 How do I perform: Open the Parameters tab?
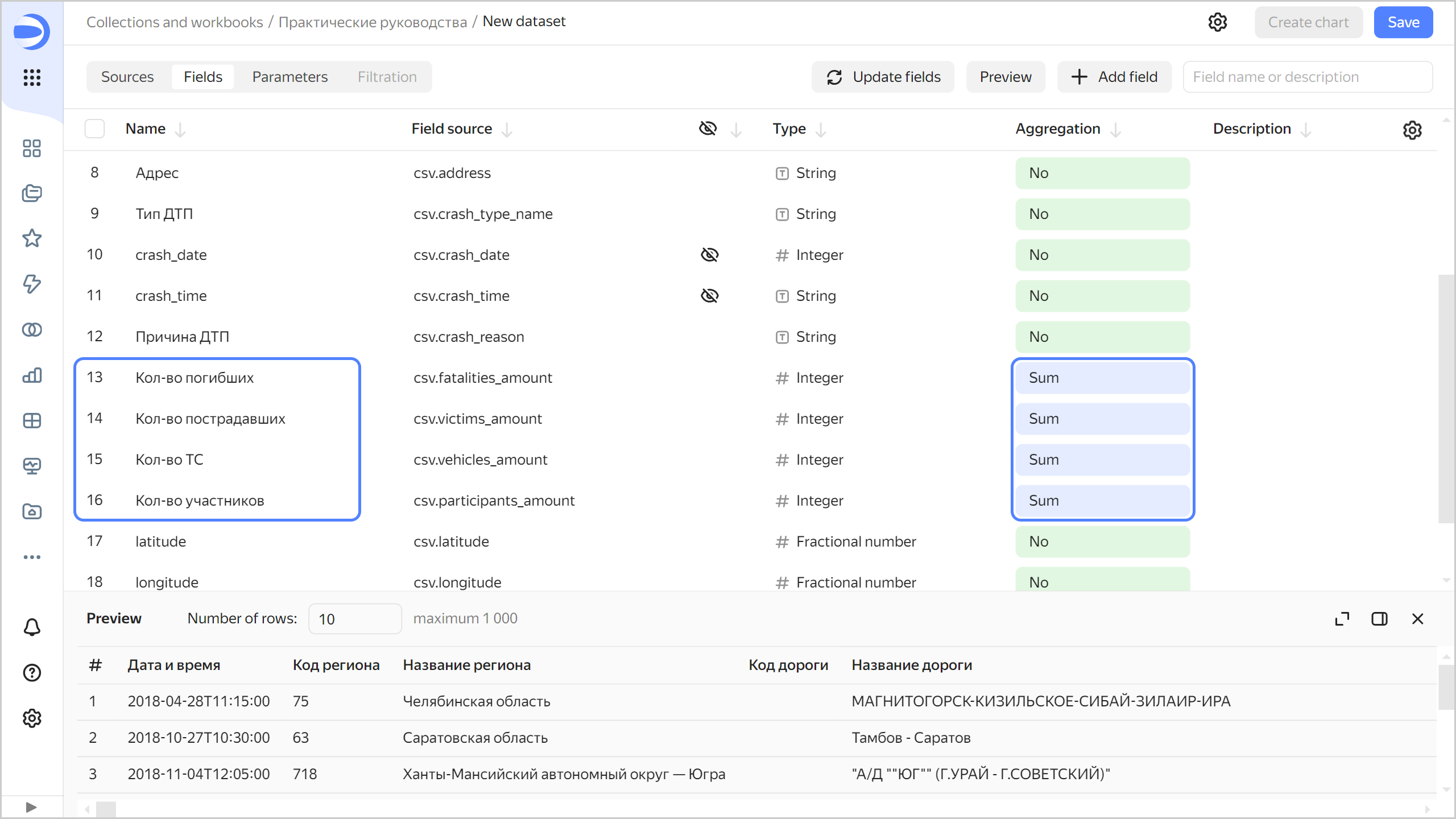pyautogui.click(x=289, y=77)
